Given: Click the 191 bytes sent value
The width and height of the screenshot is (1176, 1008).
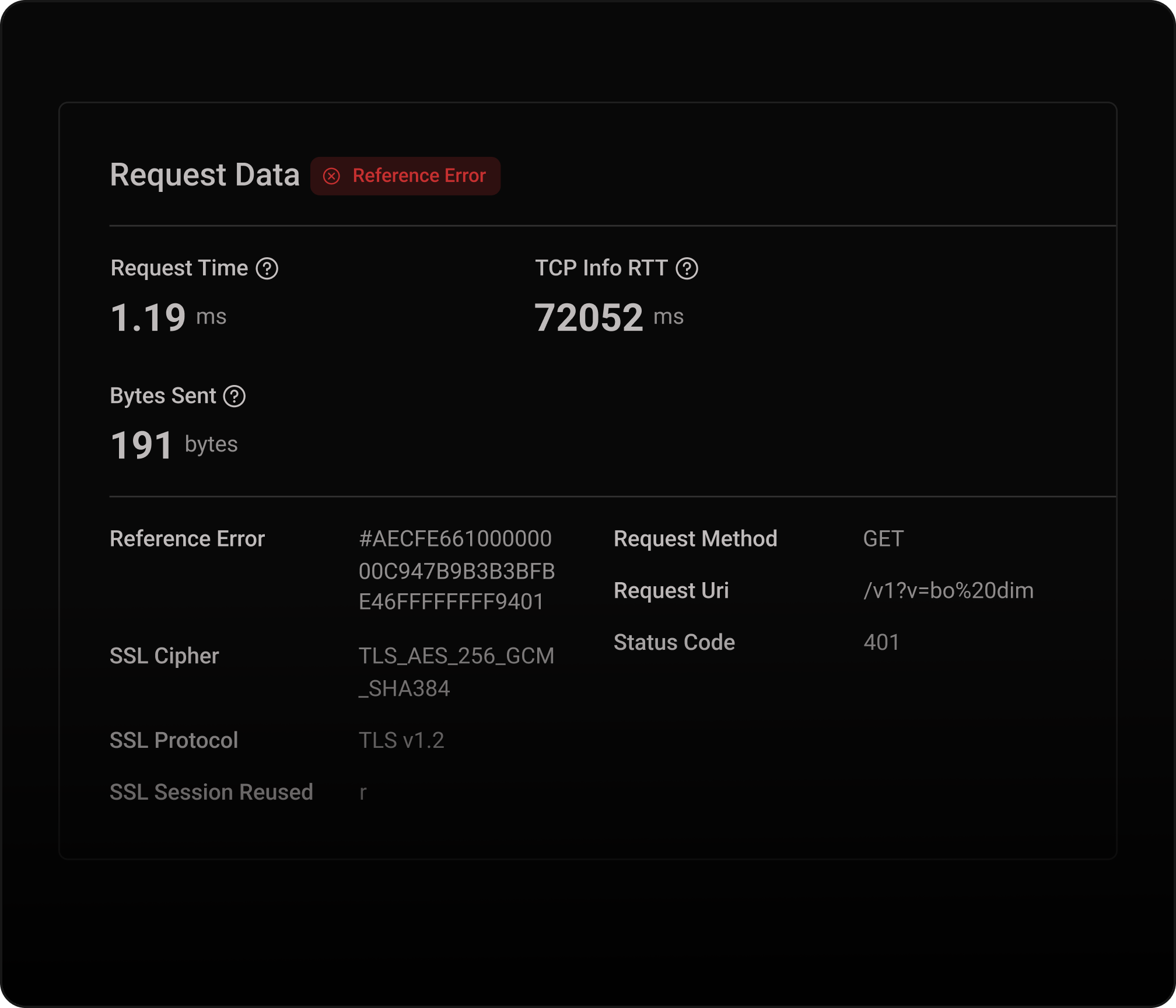Looking at the screenshot, I should (142, 445).
